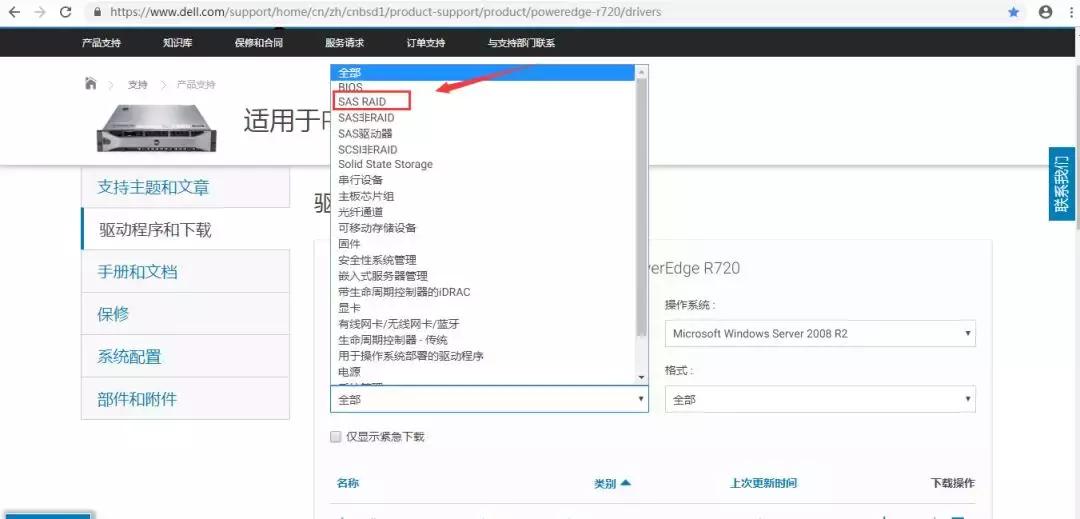Image resolution: width=1080 pixels, height=519 pixels.
Task: Open 产品支持 in top navigation
Action: (101, 43)
